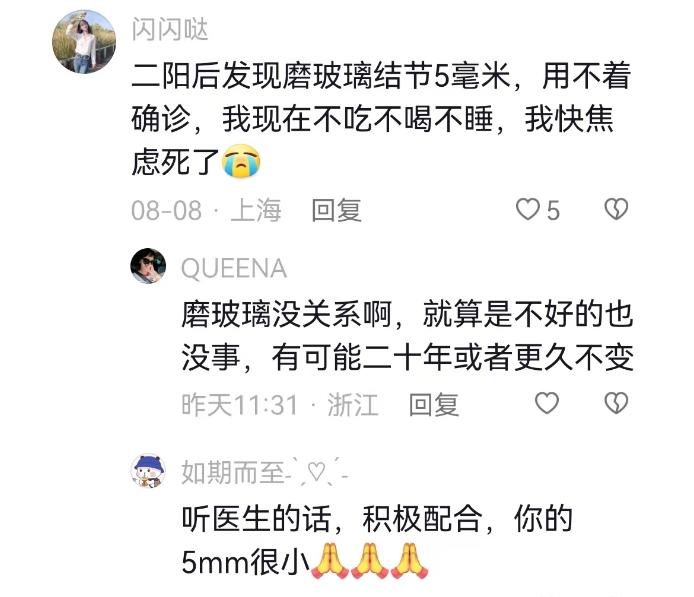Like QUEENA's reply with the heart
Screen dimensions: 694x597
547,404
